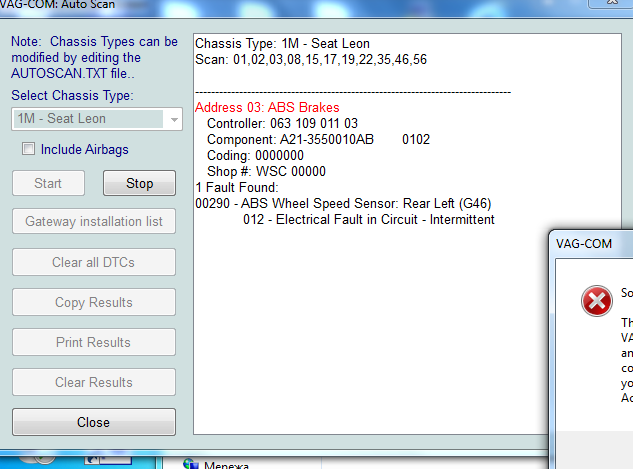
Task: Select the VAG-COM error dialog title bar
Action: (592, 244)
